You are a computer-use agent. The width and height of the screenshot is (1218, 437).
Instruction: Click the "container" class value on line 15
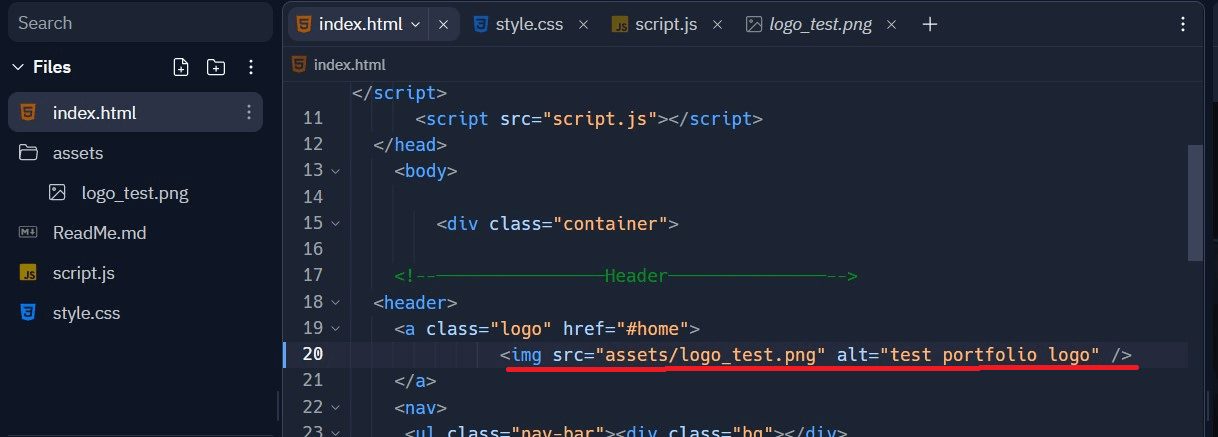[611, 223]
